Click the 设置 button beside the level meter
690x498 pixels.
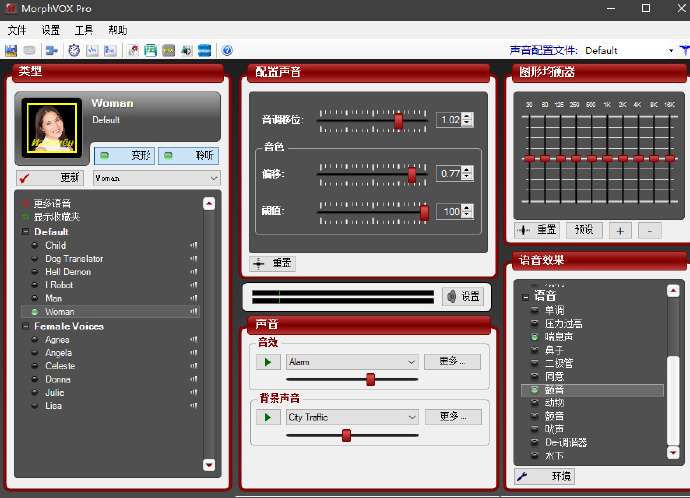pos(463,297)
